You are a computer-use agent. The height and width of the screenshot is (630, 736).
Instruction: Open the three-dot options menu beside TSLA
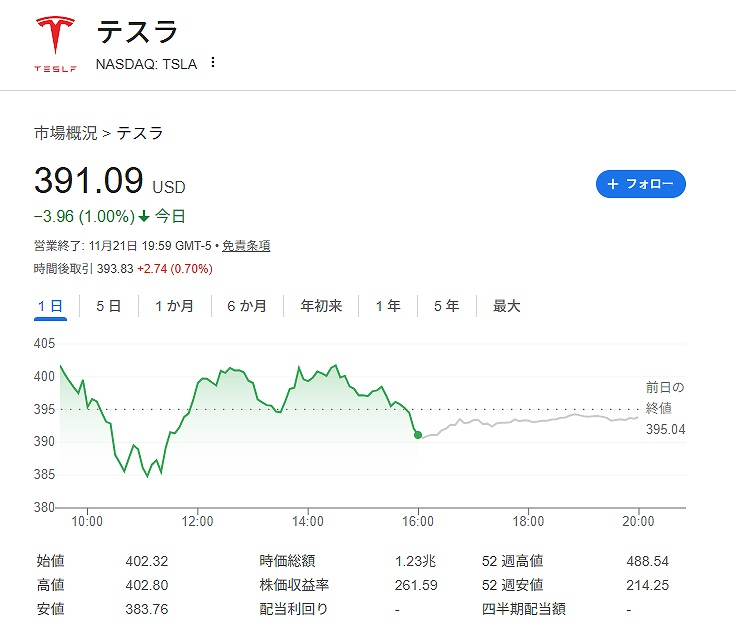tap(212, 63)
